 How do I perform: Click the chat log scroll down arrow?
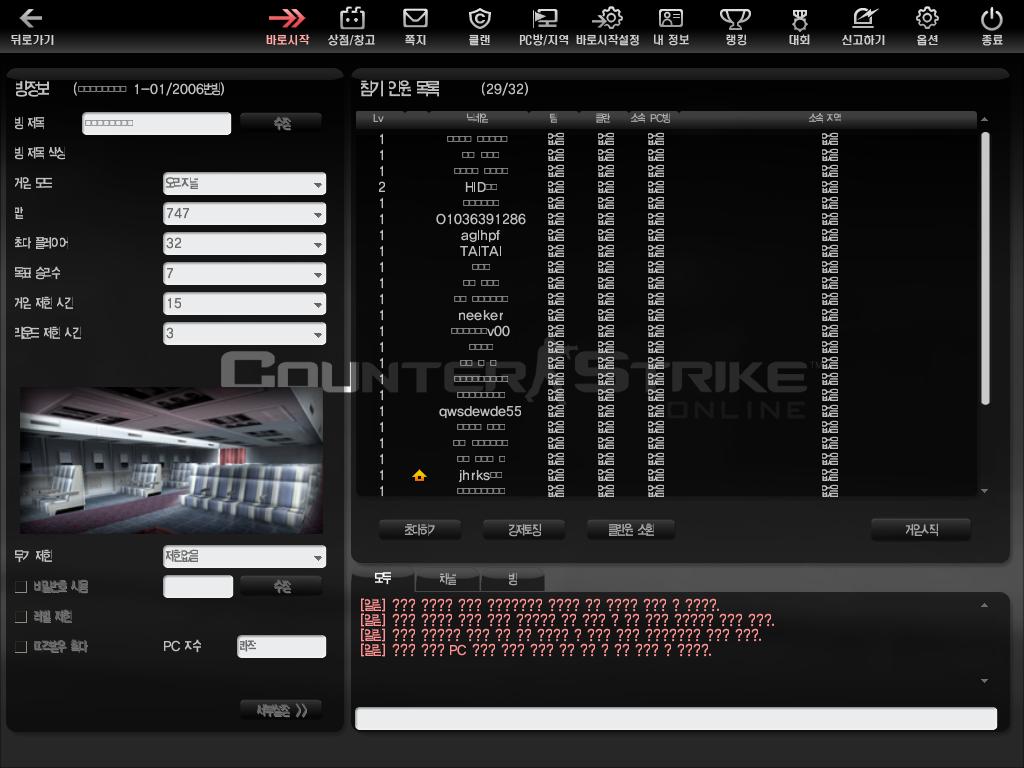pos(984,681)
